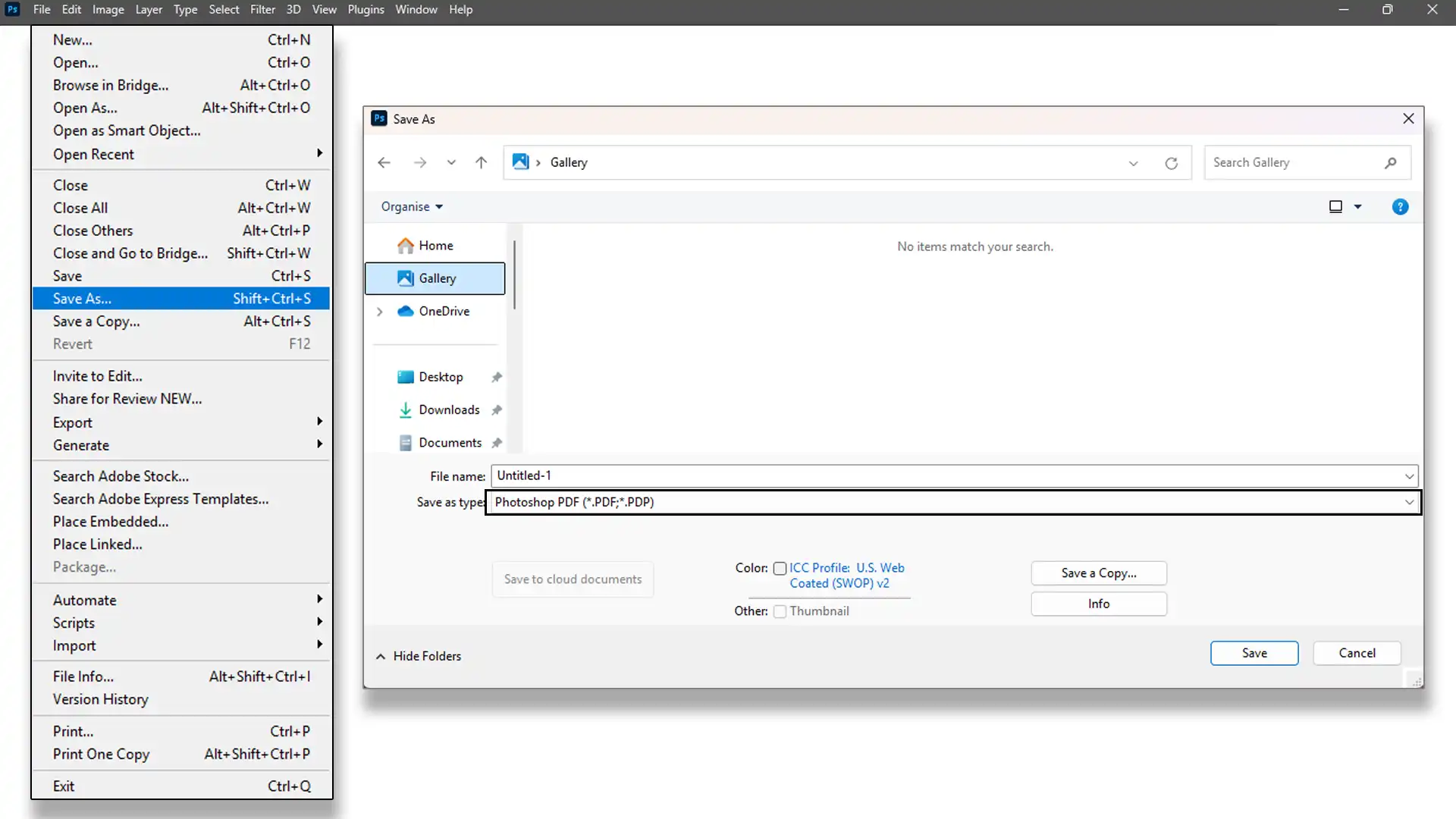This screenshot has width=1456, height=819.
Task: Open the Organise dropdown menu
Action: tap(412, 206)
